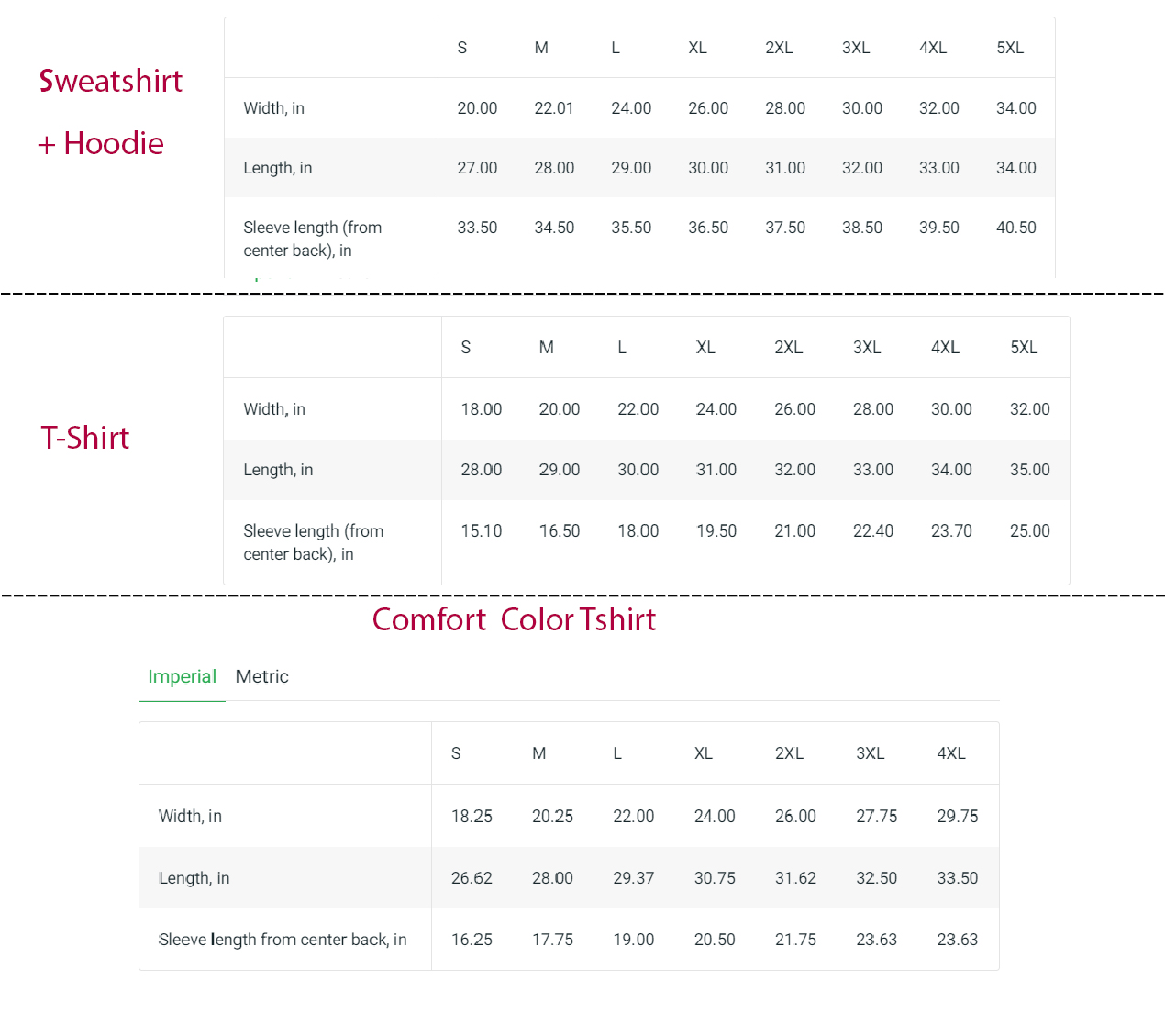The height and width of the screenshot is (1036, 1165).
Task: Click the T-Shirt section label
Action: point(85,439)
